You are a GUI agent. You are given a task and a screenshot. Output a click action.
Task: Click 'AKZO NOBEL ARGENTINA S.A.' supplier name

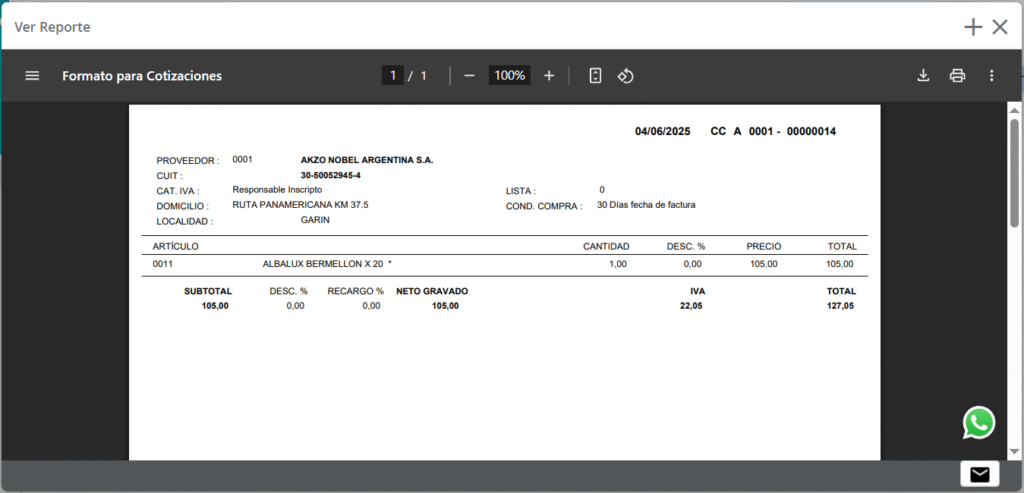(367, 160)
